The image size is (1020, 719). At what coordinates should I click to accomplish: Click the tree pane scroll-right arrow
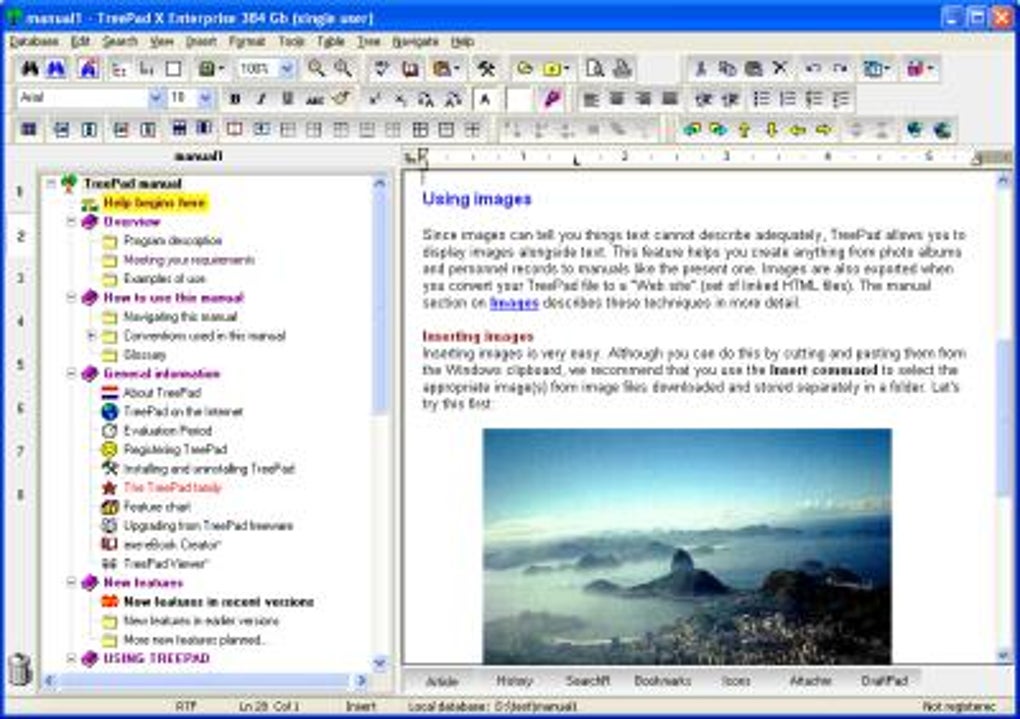pos(361,681)
